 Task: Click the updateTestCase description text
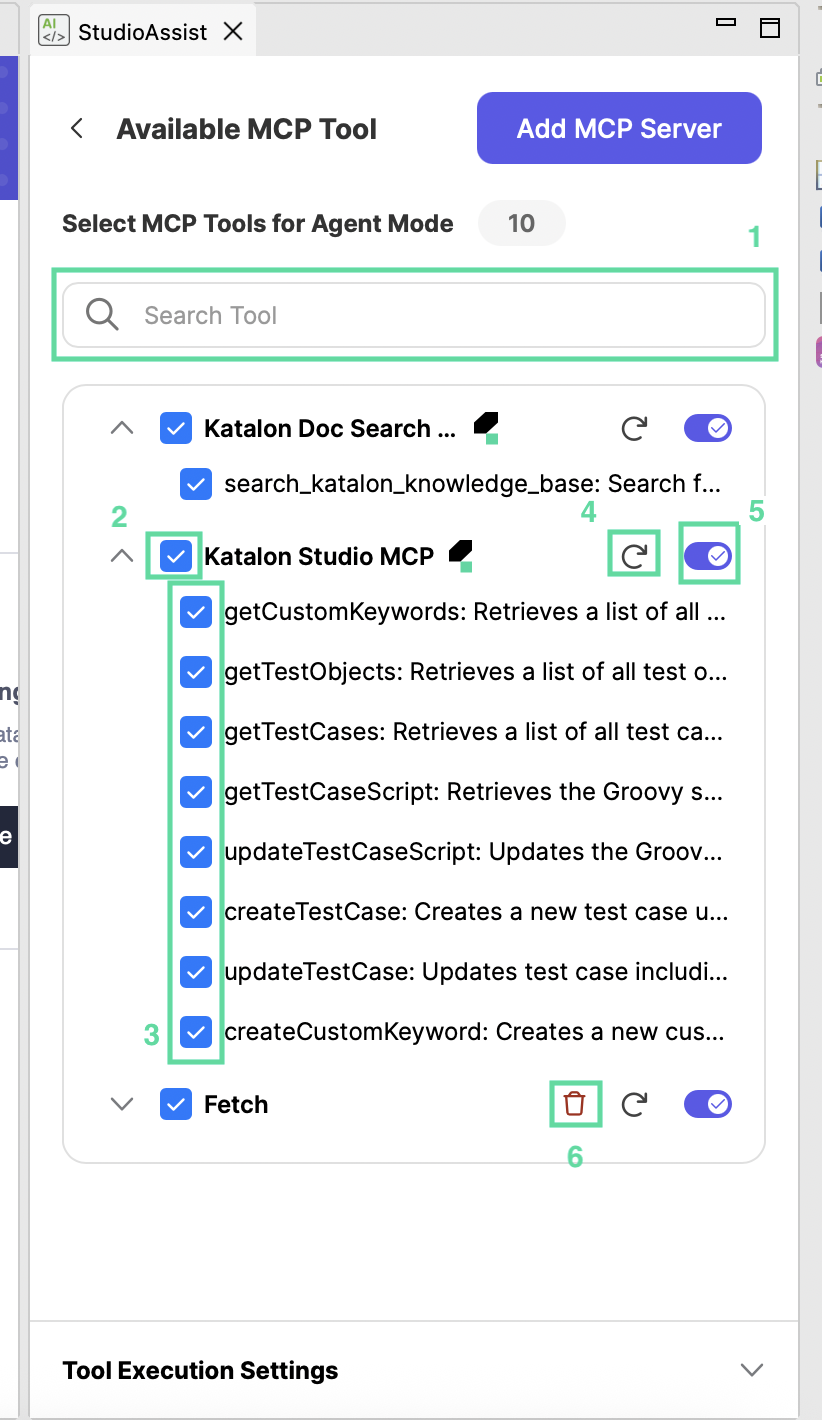coord(475,972)
